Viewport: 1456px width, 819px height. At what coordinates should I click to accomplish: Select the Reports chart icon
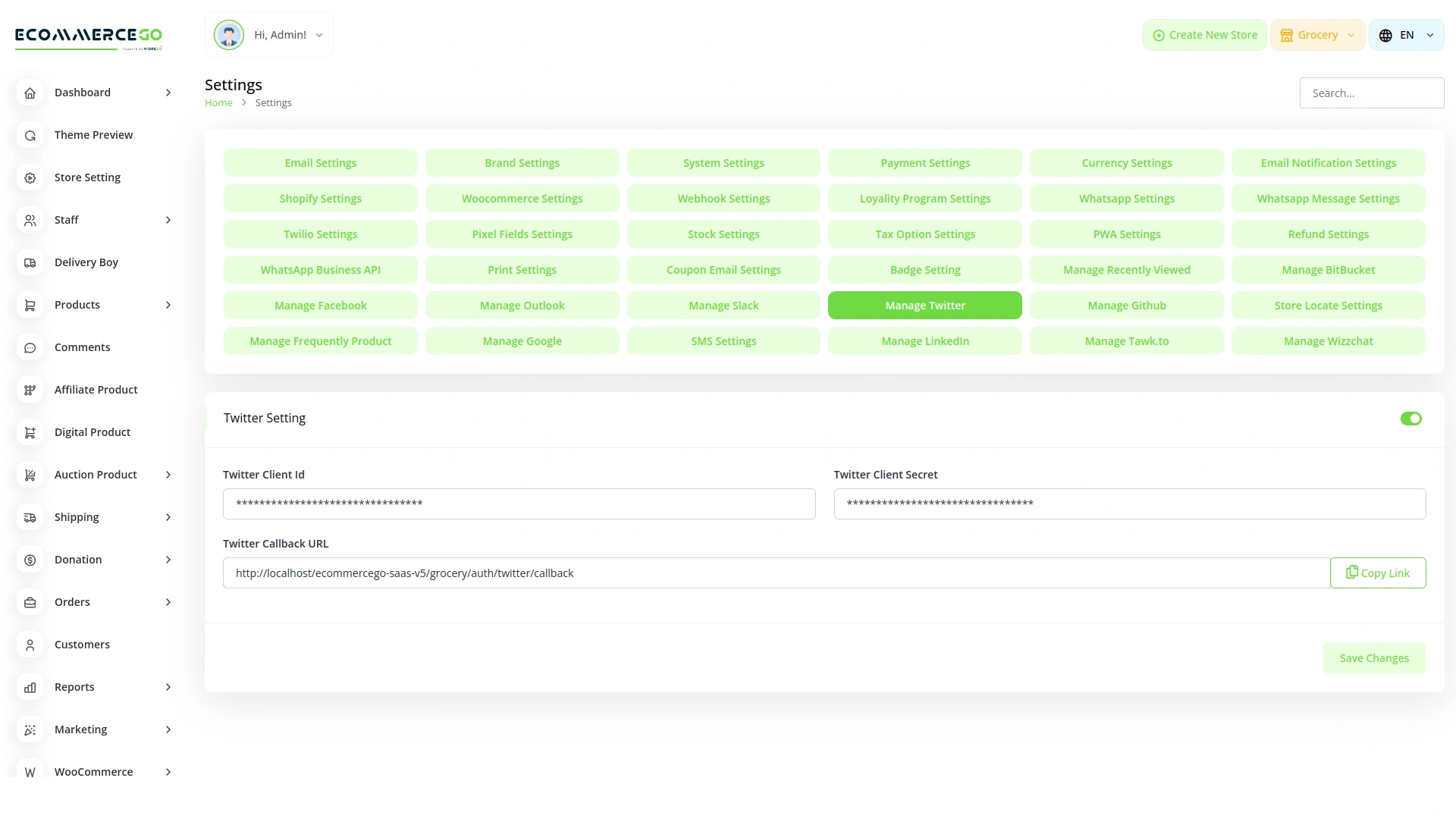30,687
